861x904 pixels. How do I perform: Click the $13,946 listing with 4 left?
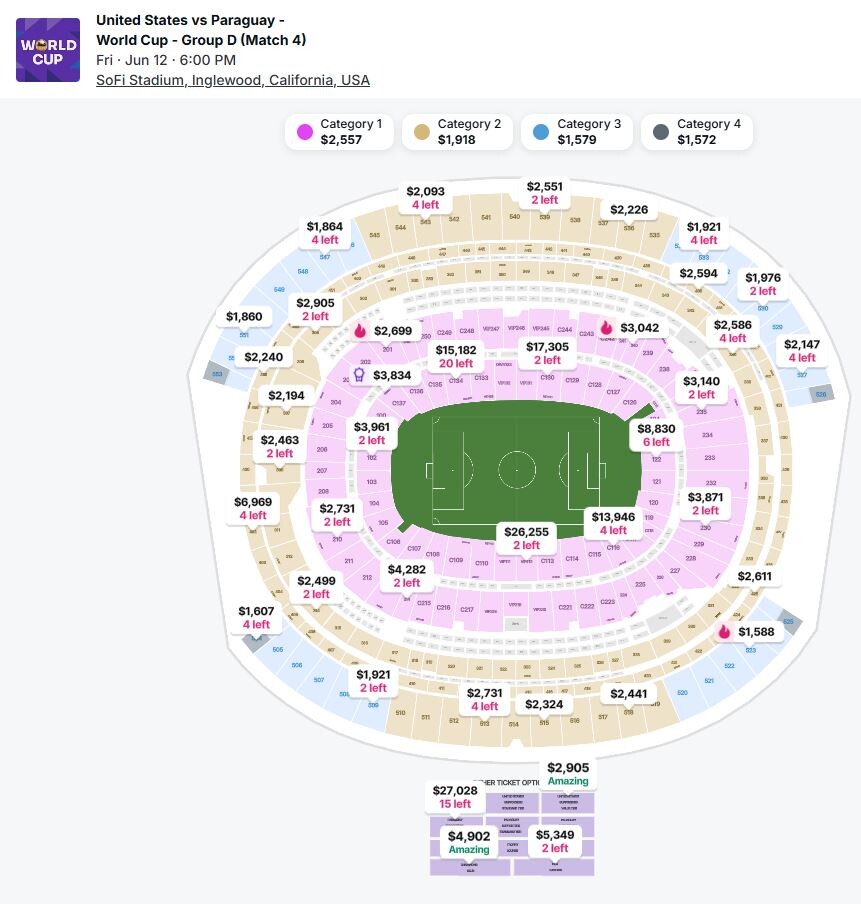click(613, 523)
